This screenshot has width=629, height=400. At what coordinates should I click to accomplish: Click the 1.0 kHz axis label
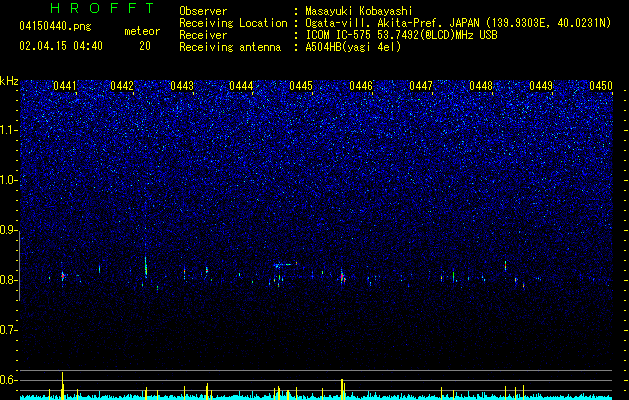click(9, 180)
